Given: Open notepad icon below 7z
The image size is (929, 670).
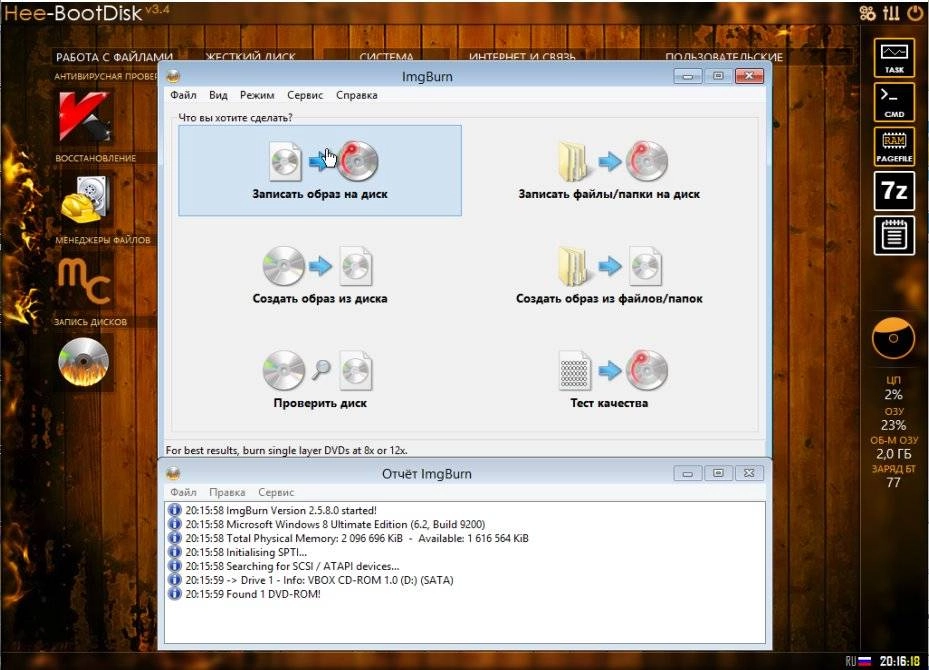Looking at the screenshot, I should pos(894,236).
